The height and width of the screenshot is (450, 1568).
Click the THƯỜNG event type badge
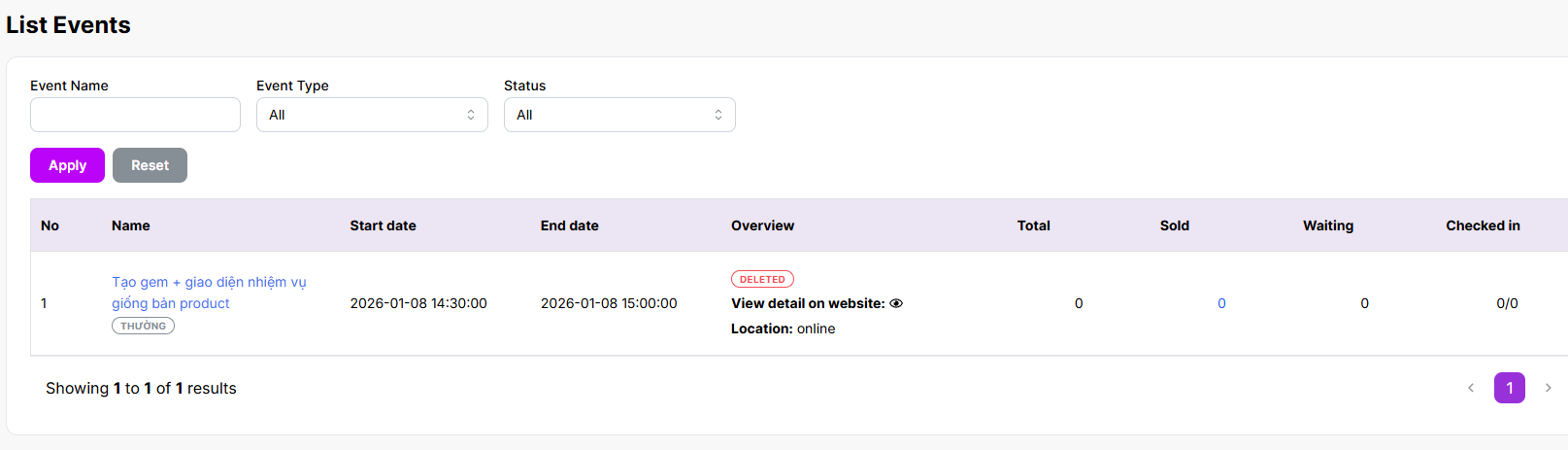pos(143,326)
